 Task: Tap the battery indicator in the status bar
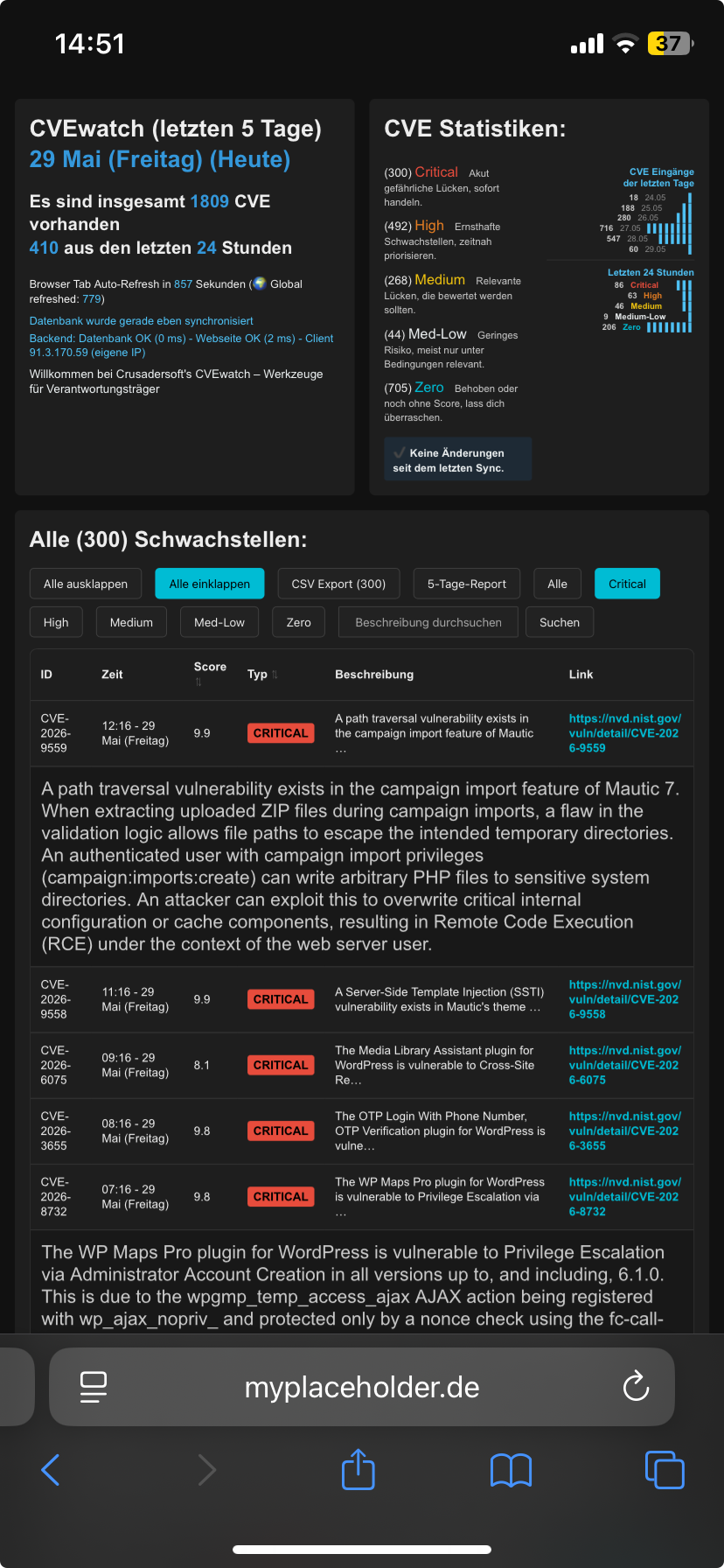click(x=670, y=43)
